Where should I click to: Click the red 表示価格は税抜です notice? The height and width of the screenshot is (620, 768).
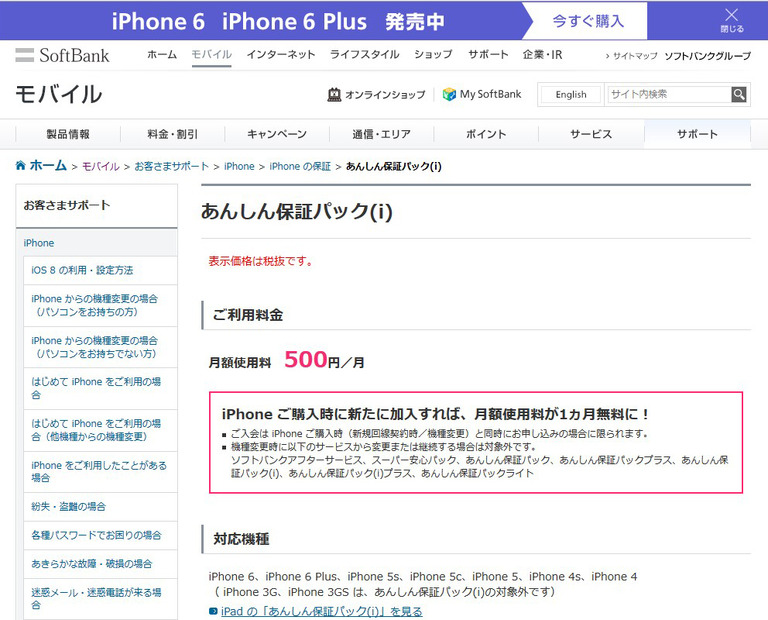[x=261, y=261]
